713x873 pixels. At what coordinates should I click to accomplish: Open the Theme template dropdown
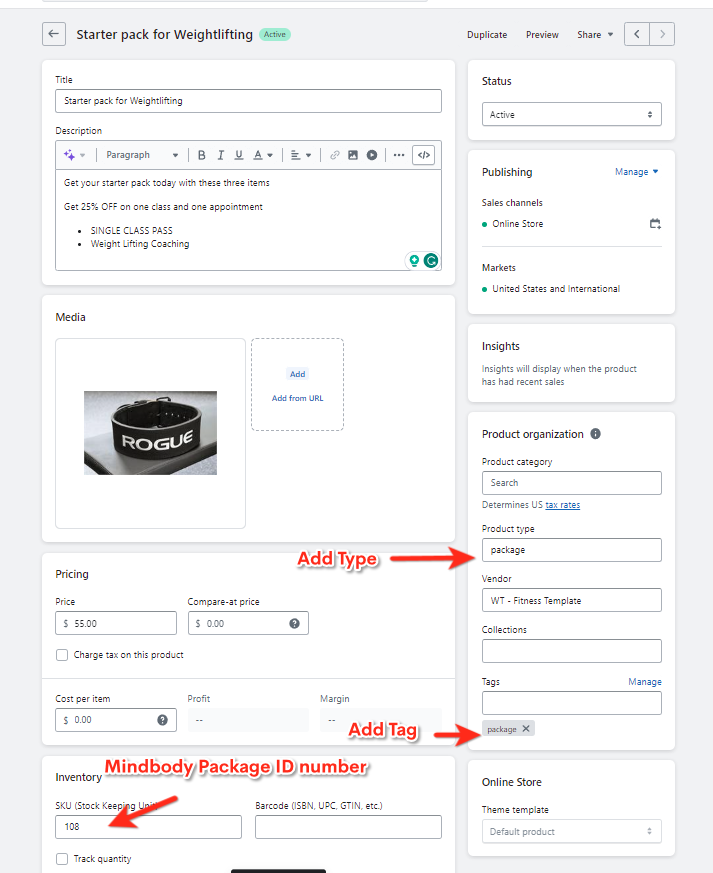tap(571, 831)
